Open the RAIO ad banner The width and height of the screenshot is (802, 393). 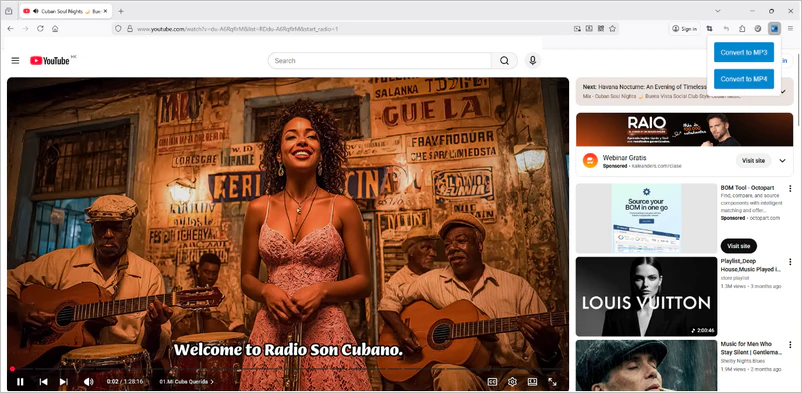684,129
